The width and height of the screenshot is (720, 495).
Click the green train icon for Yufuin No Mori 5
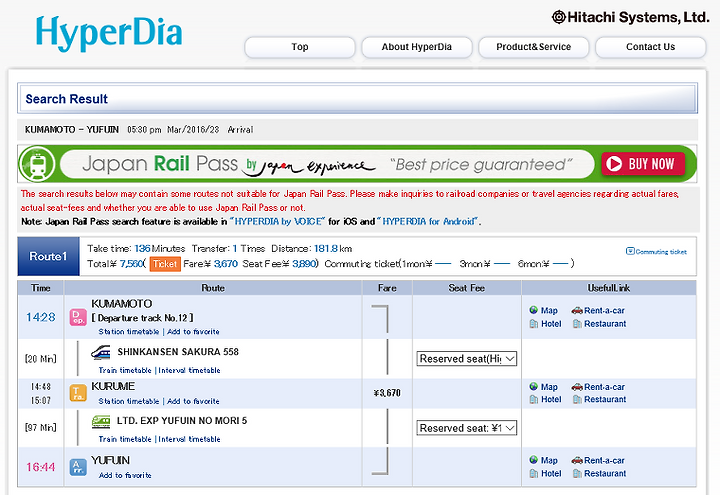click(x=101, y=422)
